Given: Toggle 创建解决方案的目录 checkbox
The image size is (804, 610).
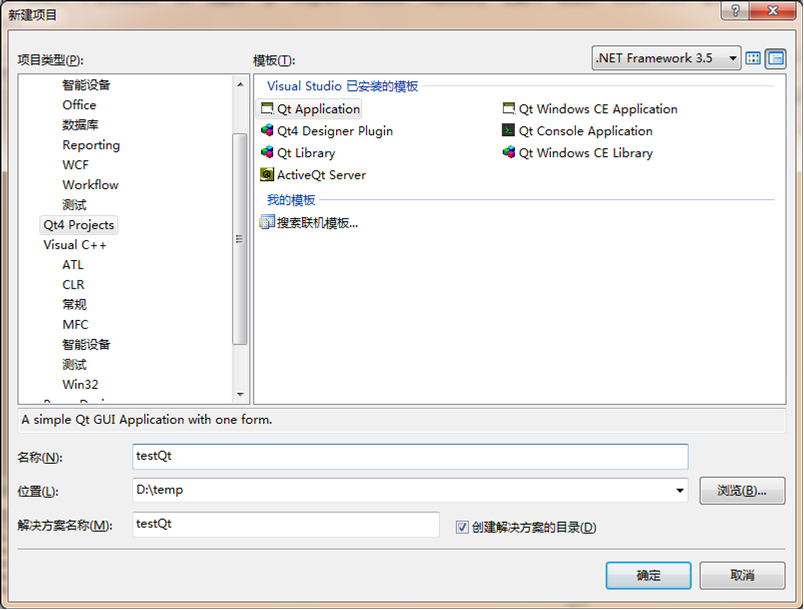Looking at the screenshot, I should pyautogui.click(x=462, y=527).
